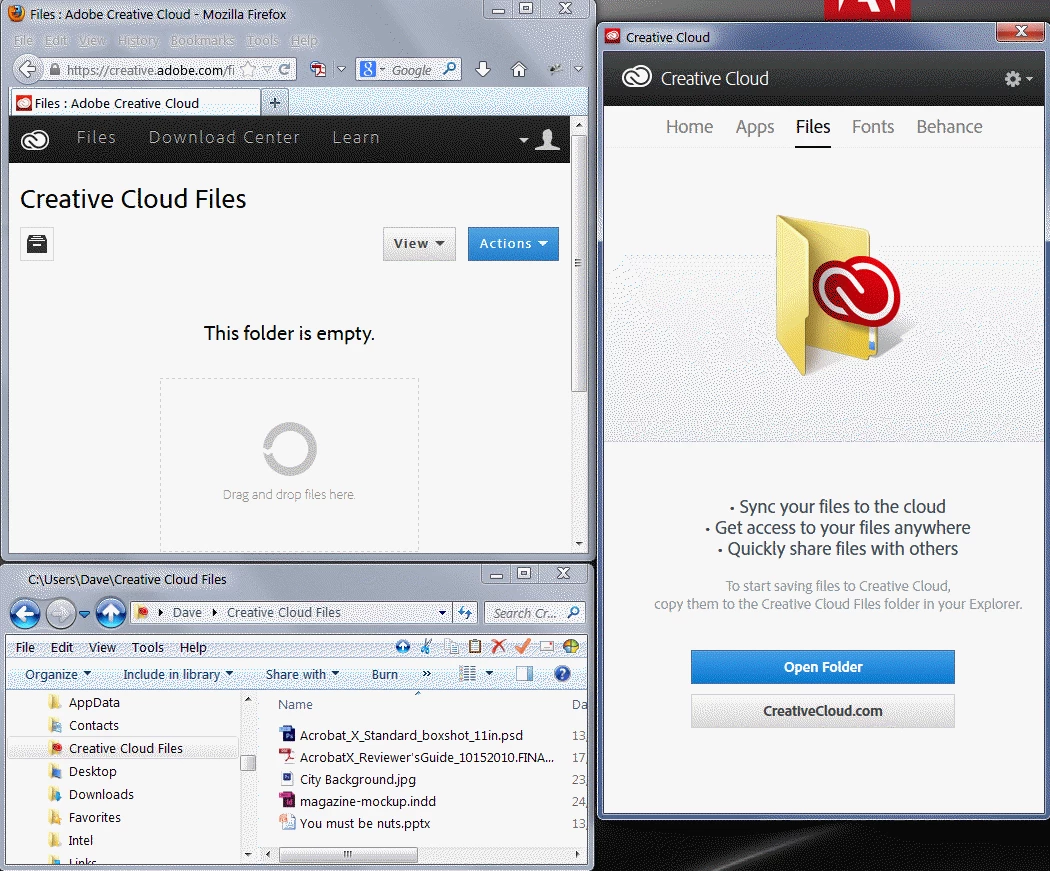Click the blue up-arrow icon in the Explorer menu row
Viewport: 1050px width, 871px height.
point(402,646)
